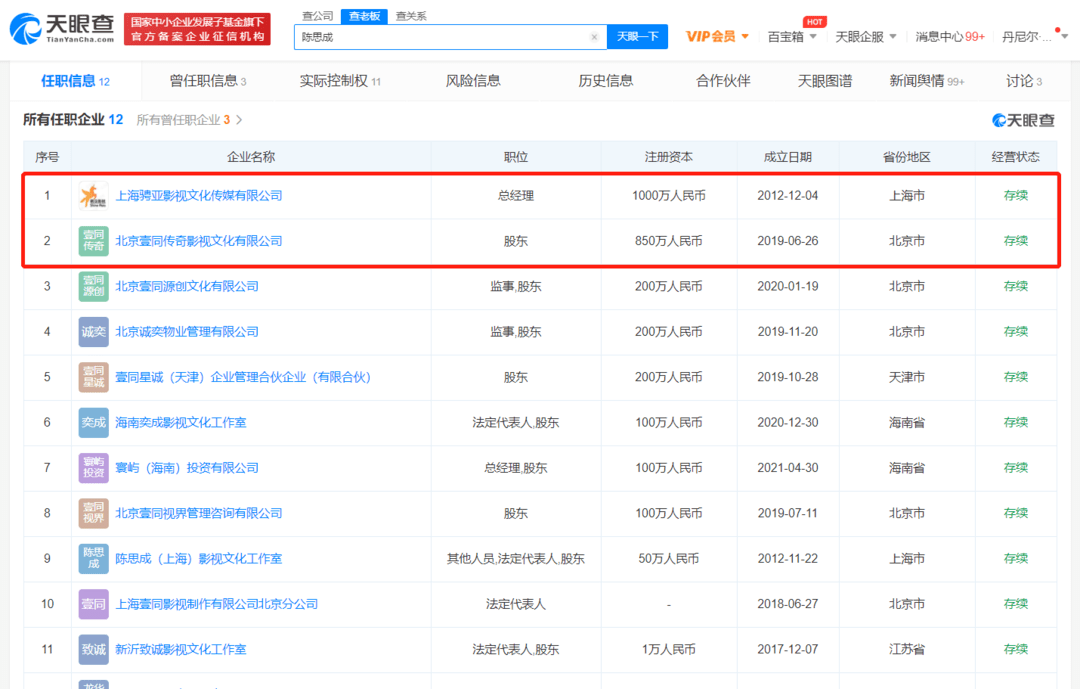Image resolution: width=1080 pixels, height=689 pixels.
Task: Switch to the 查关系 search tab
Action: pyautogui.click(x=411, y=16)
